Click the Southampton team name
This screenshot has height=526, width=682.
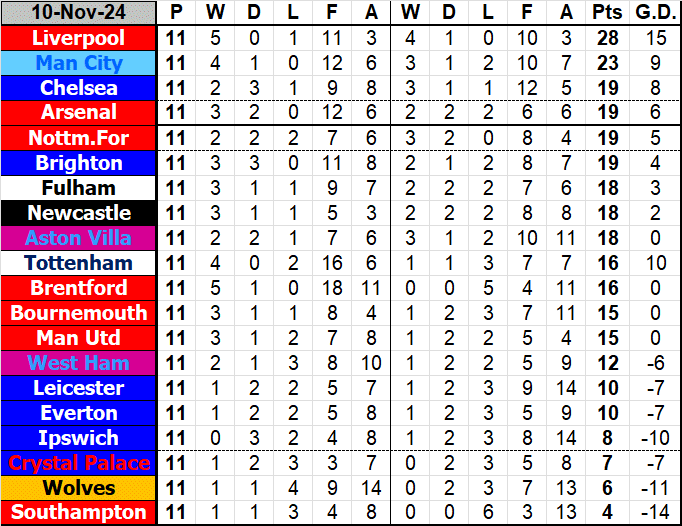point(79,513)
